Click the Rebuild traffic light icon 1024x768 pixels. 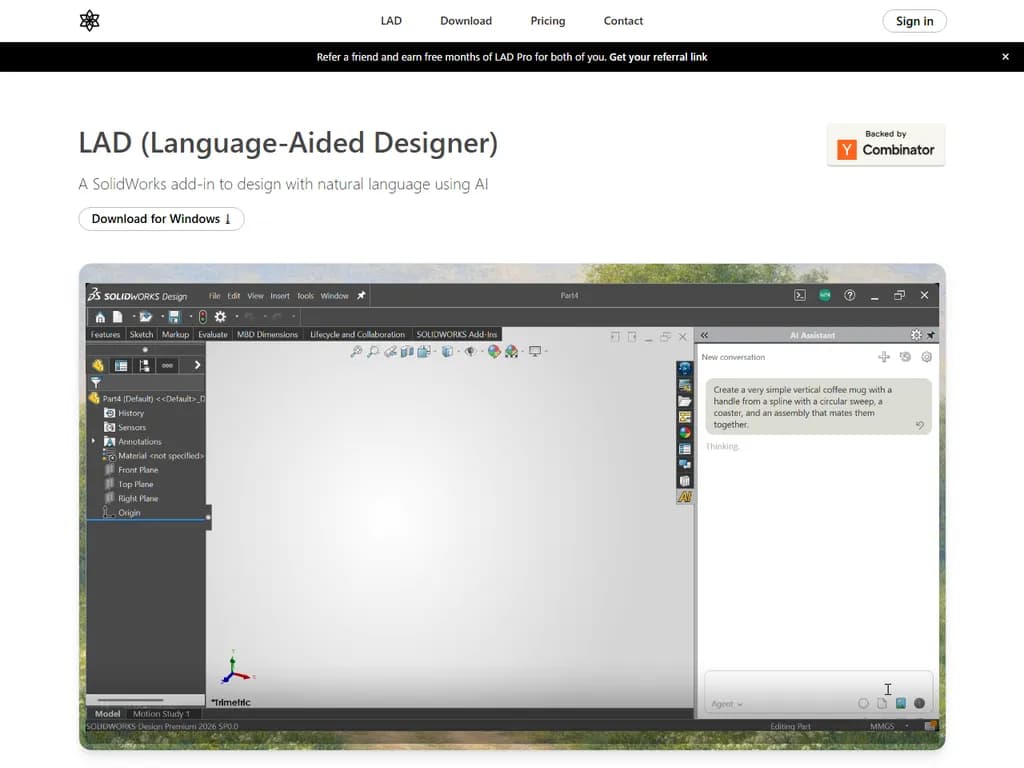click(202, 317)
